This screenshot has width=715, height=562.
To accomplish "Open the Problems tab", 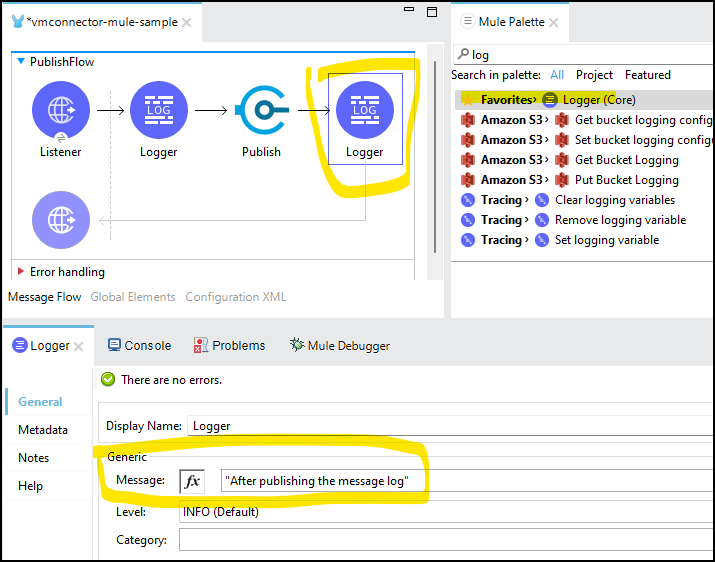I will [x=229, y=346].
